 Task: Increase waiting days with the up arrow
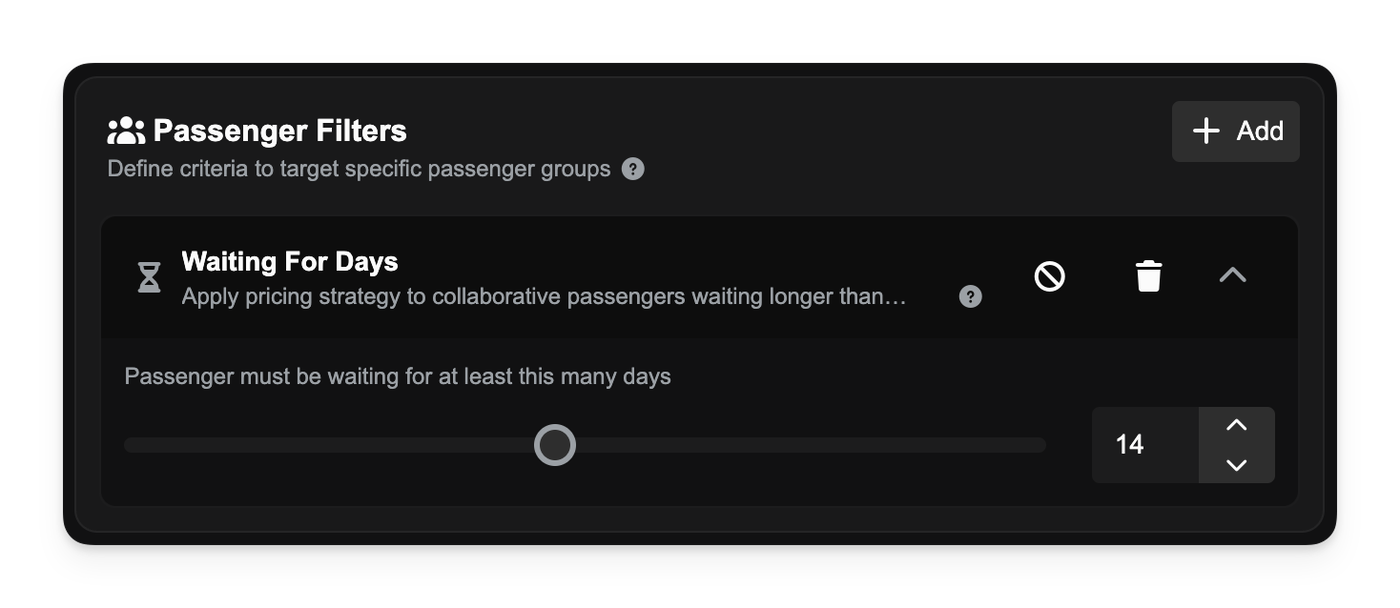click(x=1237, y=426)
